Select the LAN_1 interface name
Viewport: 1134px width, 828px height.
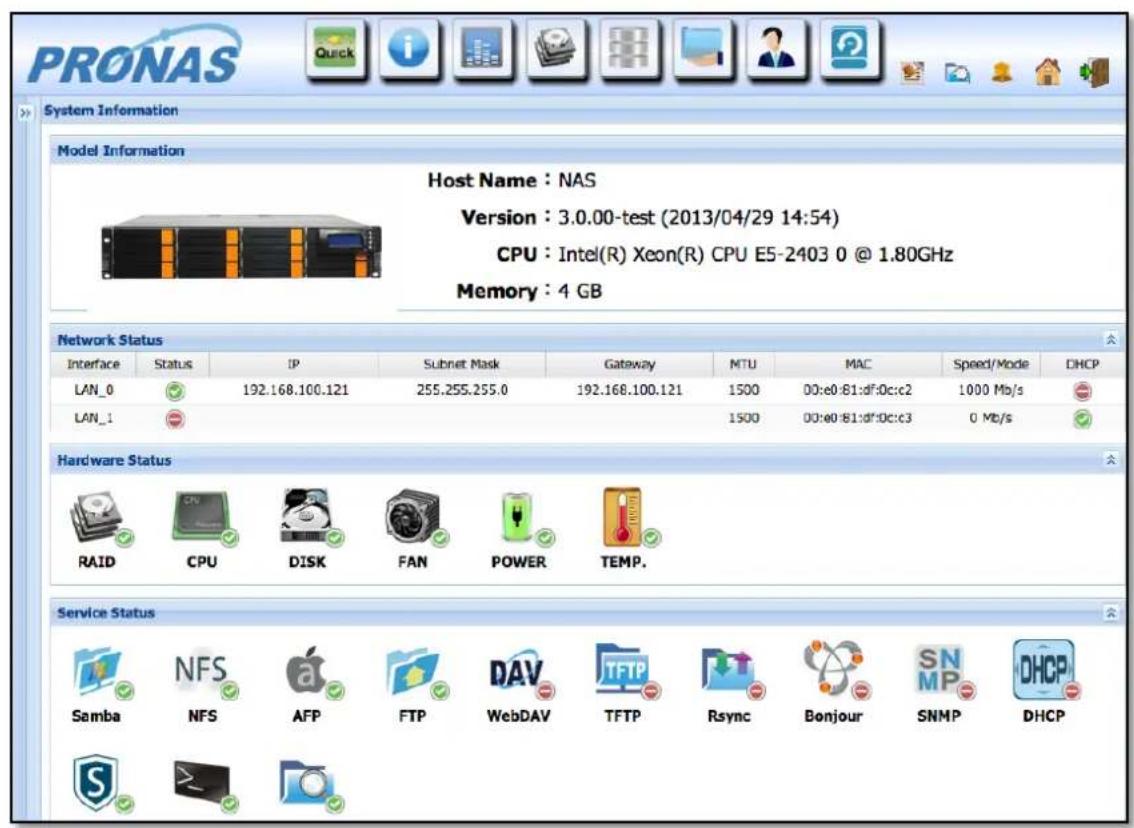pyautogui.click(x=94, y=418)
